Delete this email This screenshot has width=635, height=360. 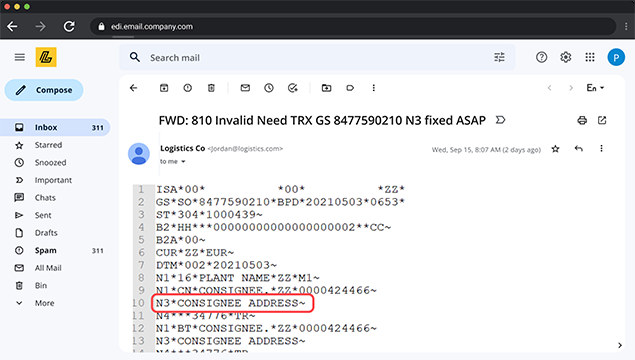211,88
